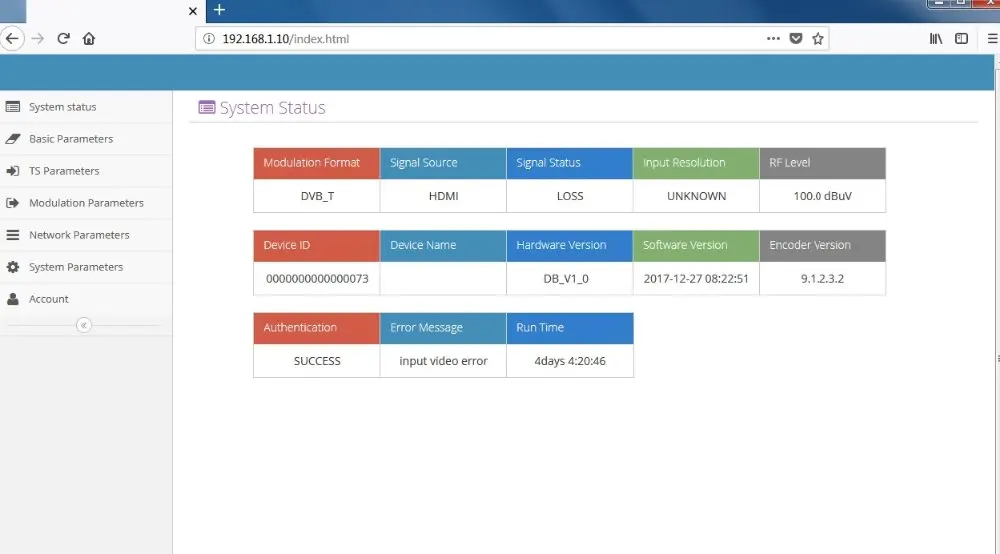View site information icon in address bar

(x=209, y=39)
